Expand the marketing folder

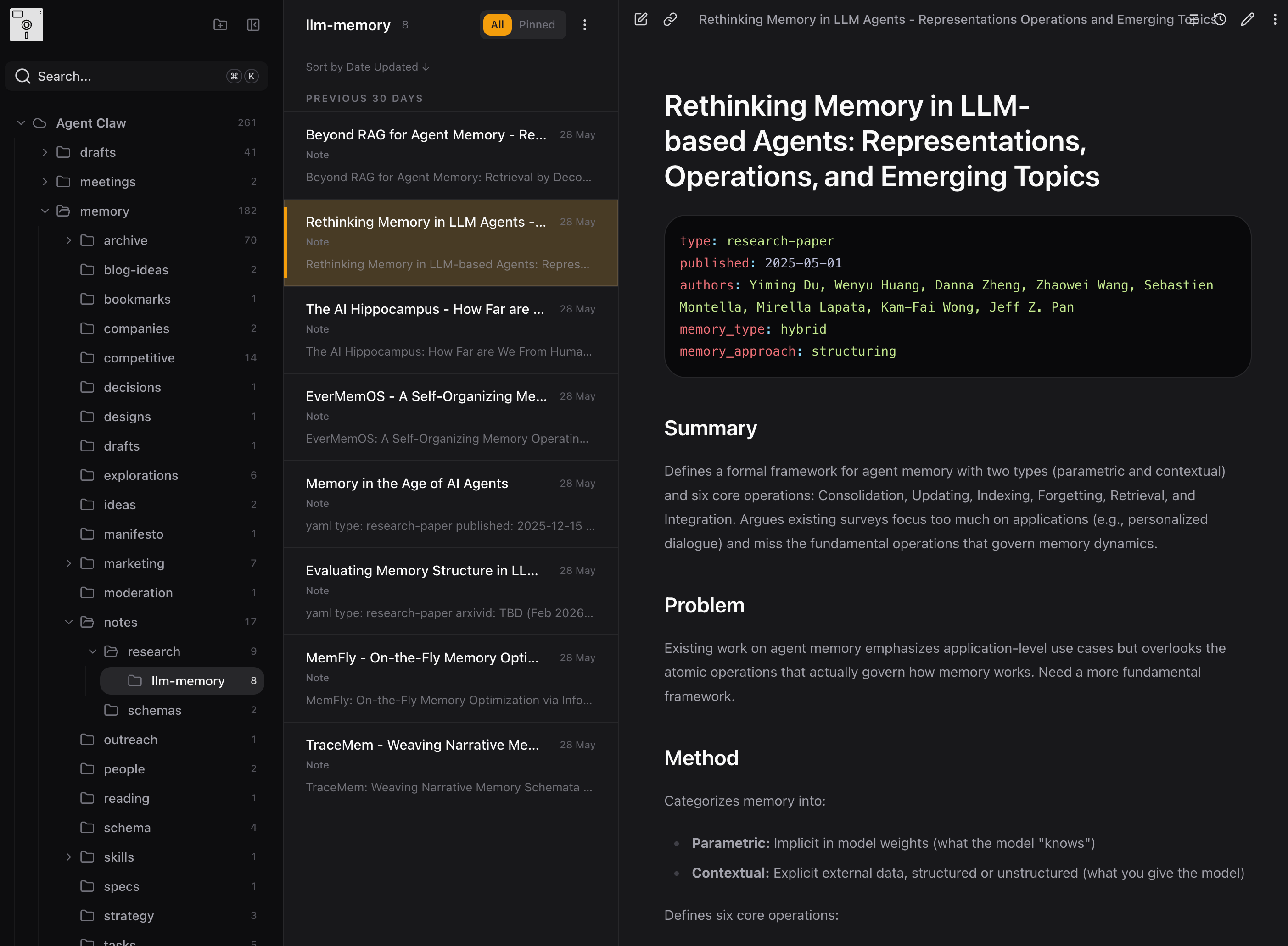pyautogui.click(x=69, y=563)
